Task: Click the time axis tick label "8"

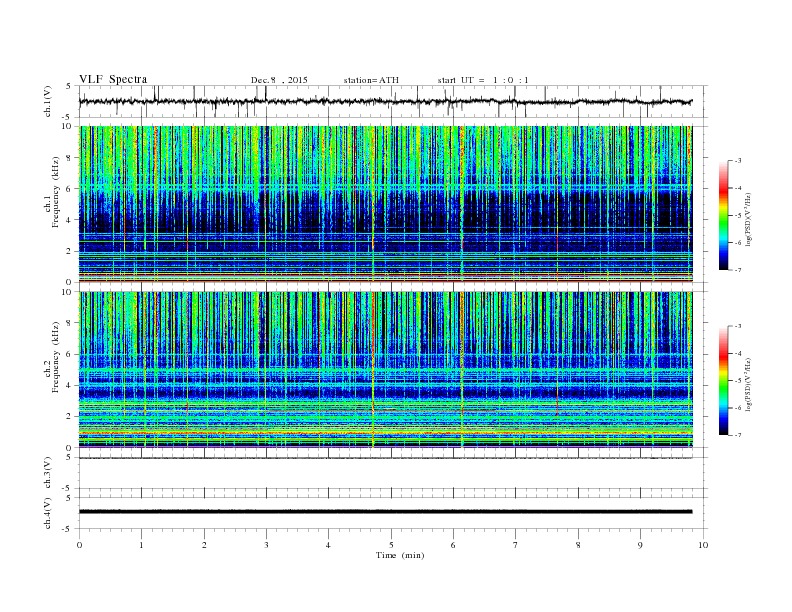Action: click(578, 545)
